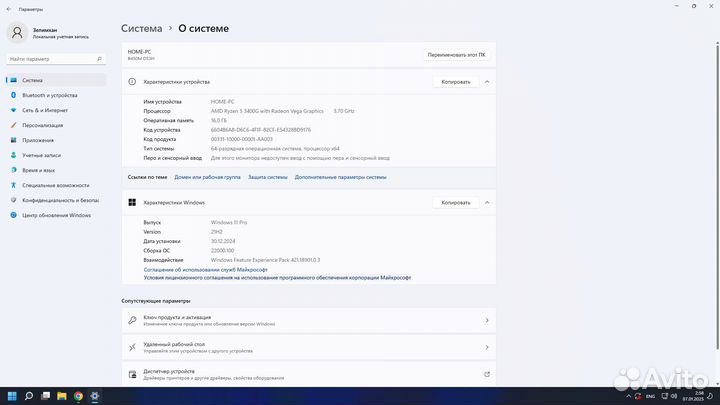The width and height of the screenshot is (720, 405).
Task: Click Система in the breadcrumb header
Action: point(141,29)
